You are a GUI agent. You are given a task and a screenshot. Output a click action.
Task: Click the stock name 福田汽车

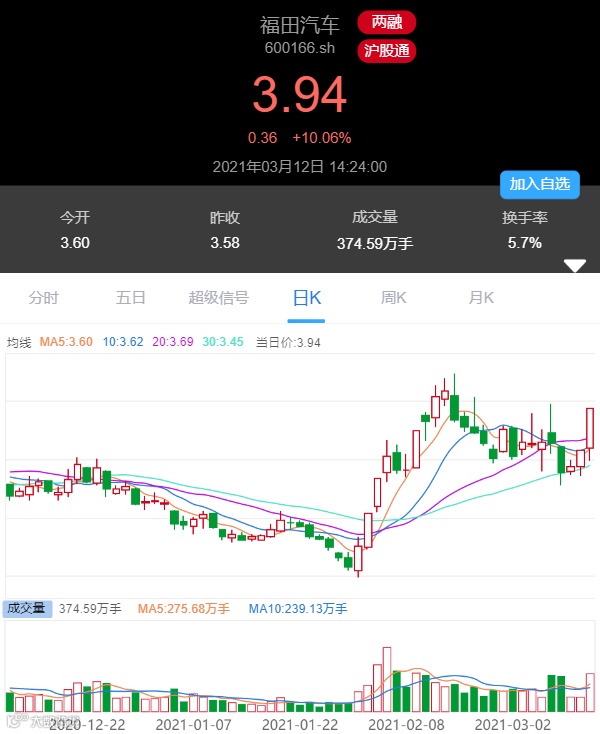pos(300,25)
